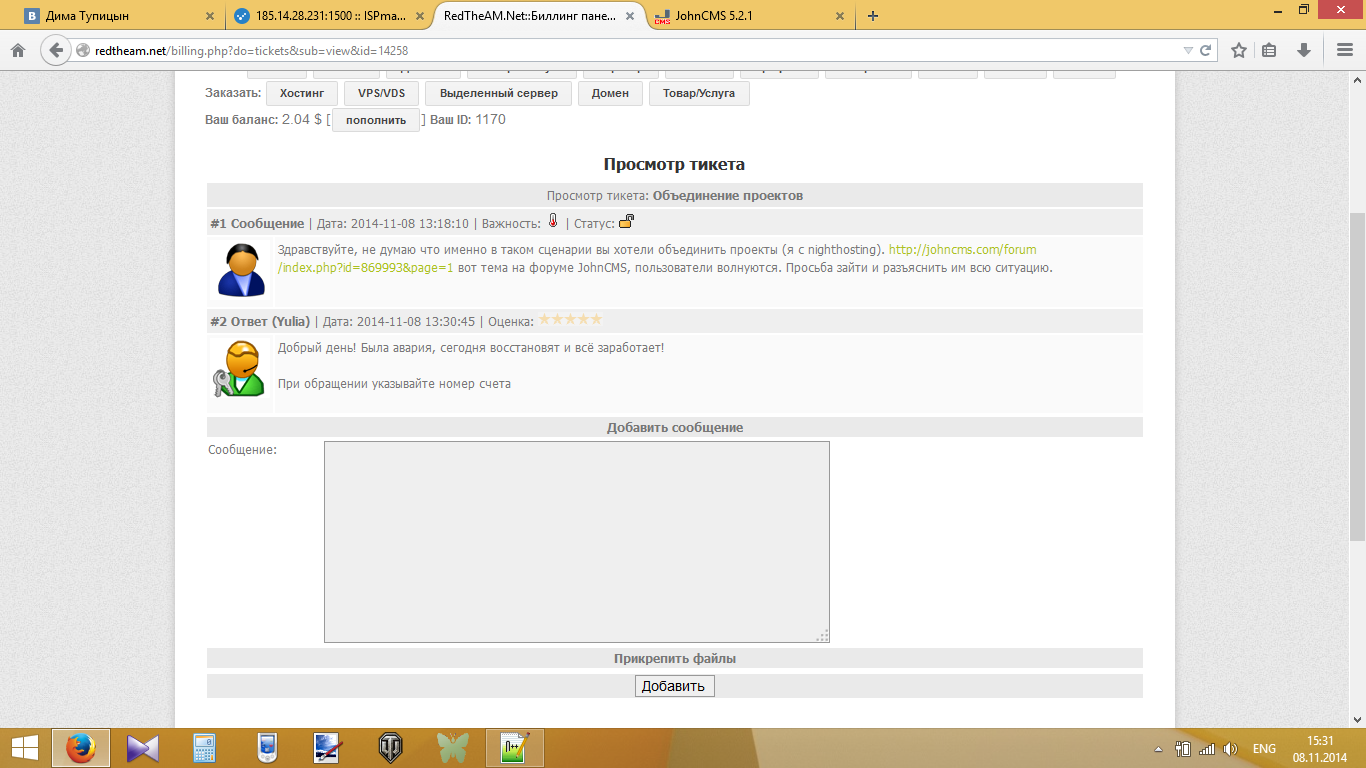Click the open padlock ticket status icon
The width and height of the screenshot is (1366, 768).
coord(626,222)
